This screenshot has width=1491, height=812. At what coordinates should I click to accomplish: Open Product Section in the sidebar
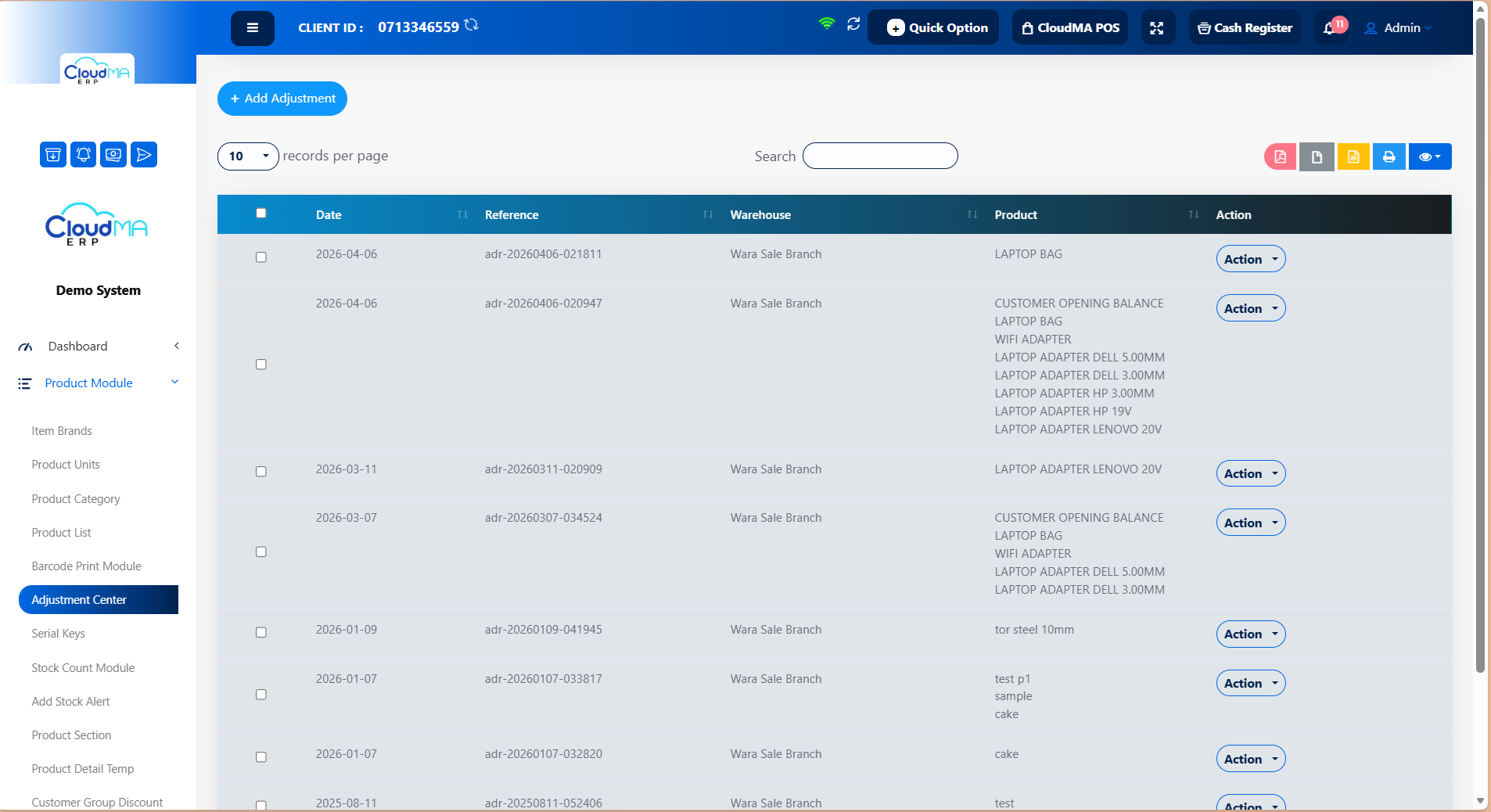point(71,735)
